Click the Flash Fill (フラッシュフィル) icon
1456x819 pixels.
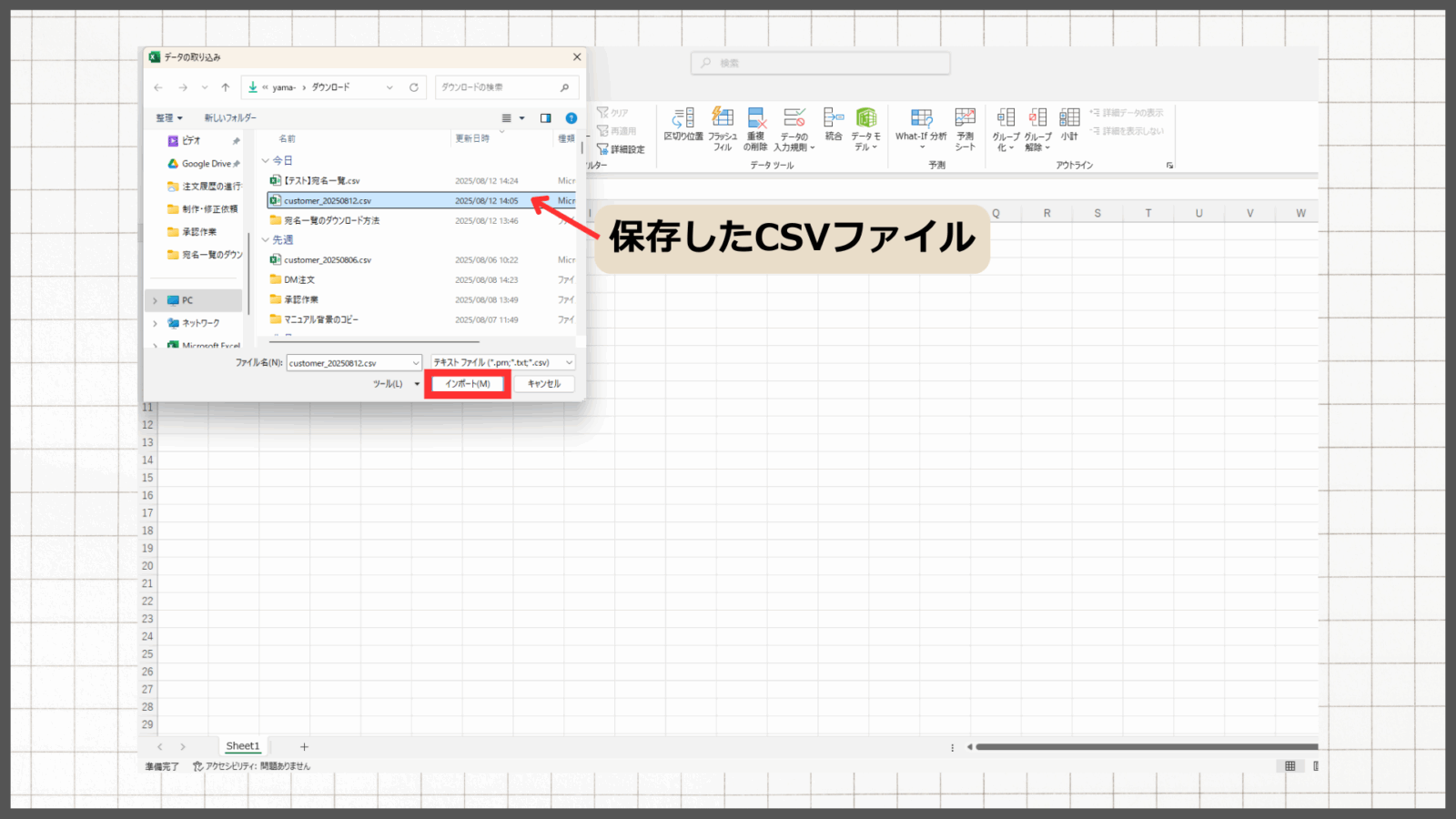pos(723,118)
